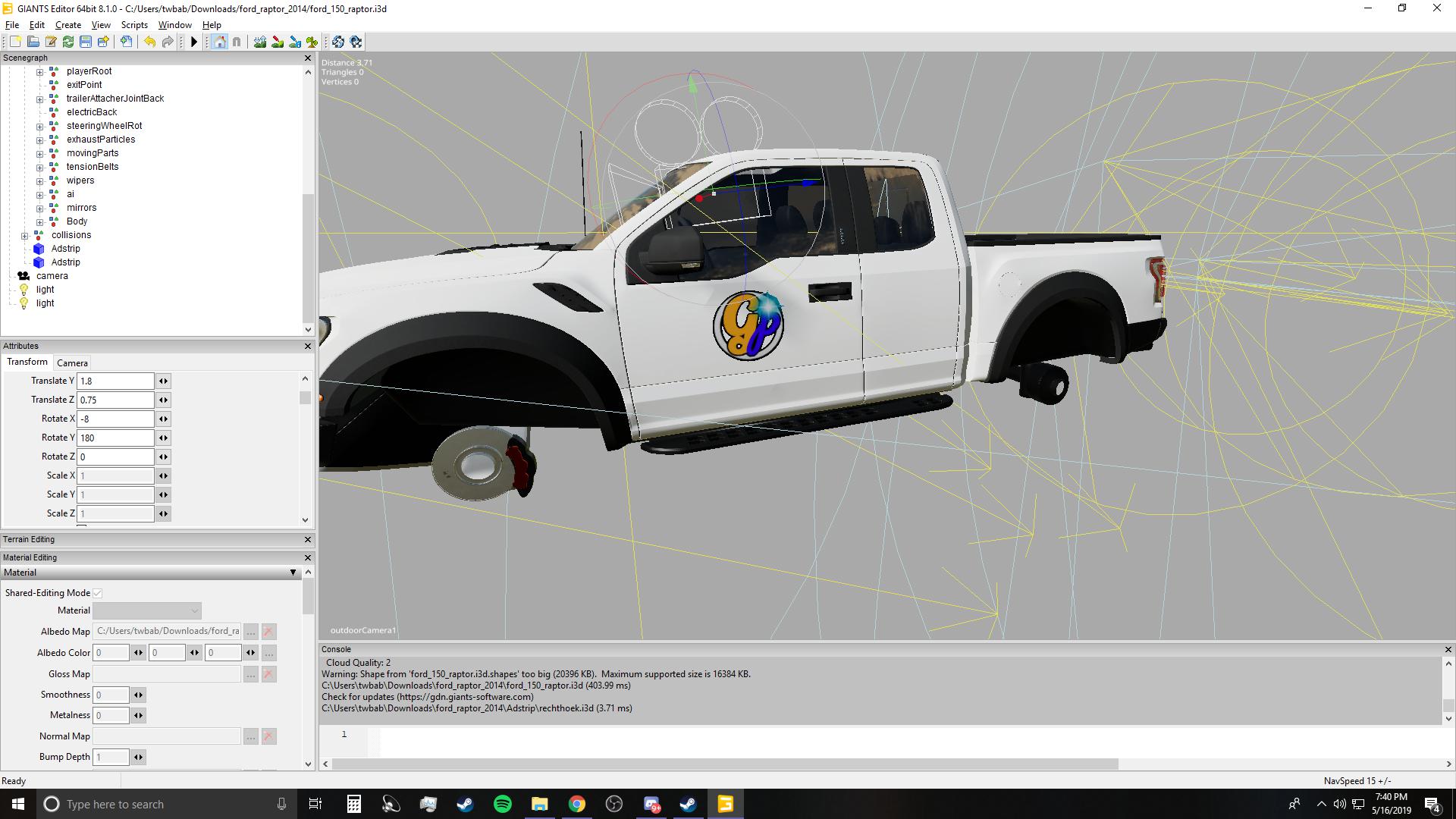
Task: Toggle the house navigation mode icon
Action: click(219, 42)
